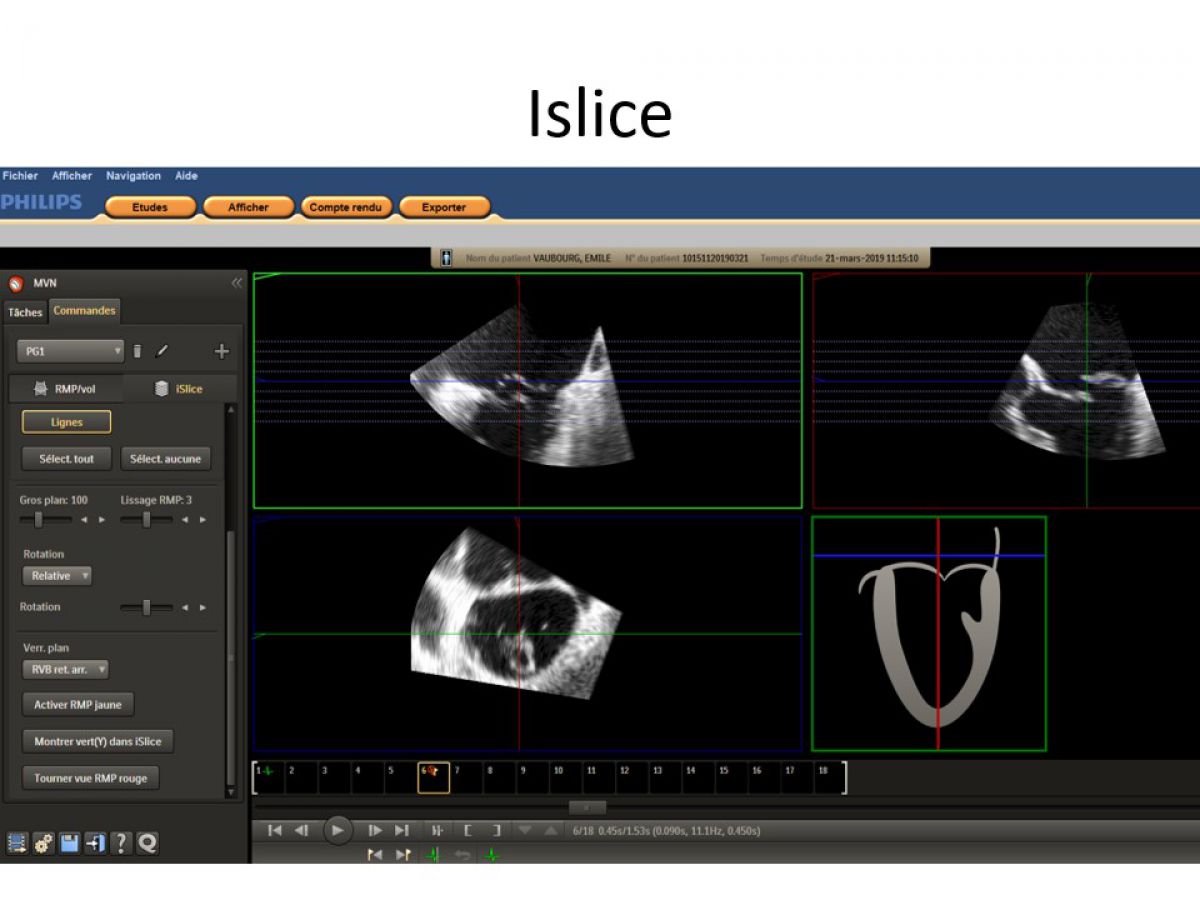Image resolution: width=1200 pixels, height=900 pixels.
Task: Increase Rotation with right arrow
Action: (x=203, y=607)
